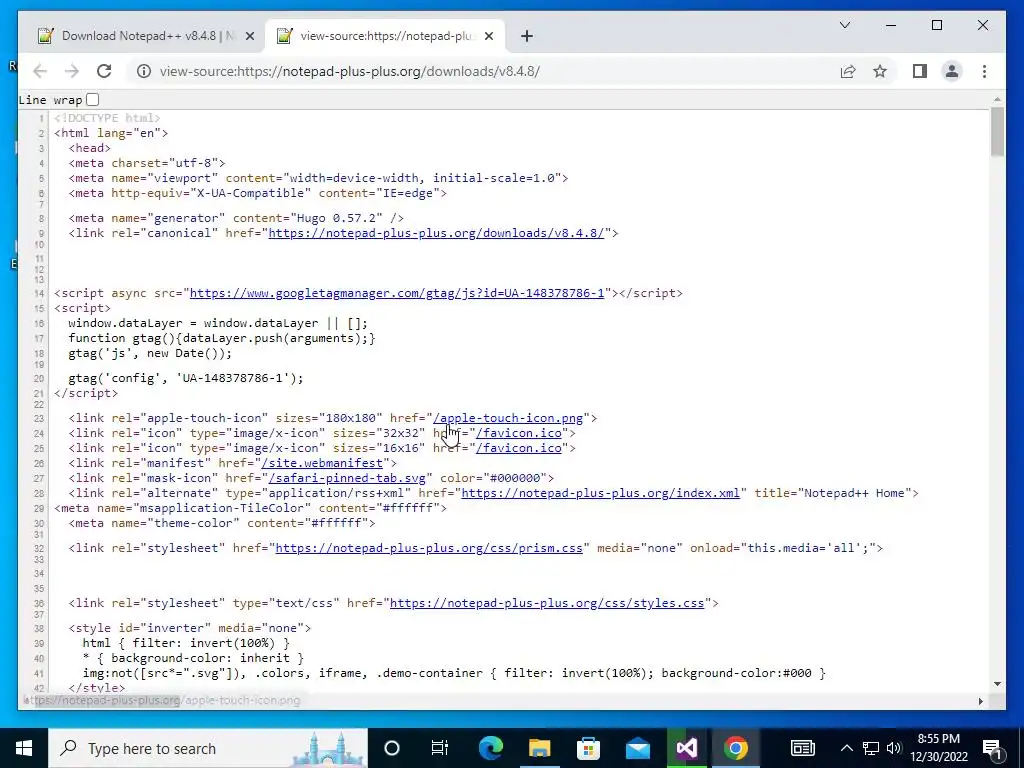The height and width of the screenshot is (768, 1024).
Task: Open volume control tray icon
Action: [894, 748]
